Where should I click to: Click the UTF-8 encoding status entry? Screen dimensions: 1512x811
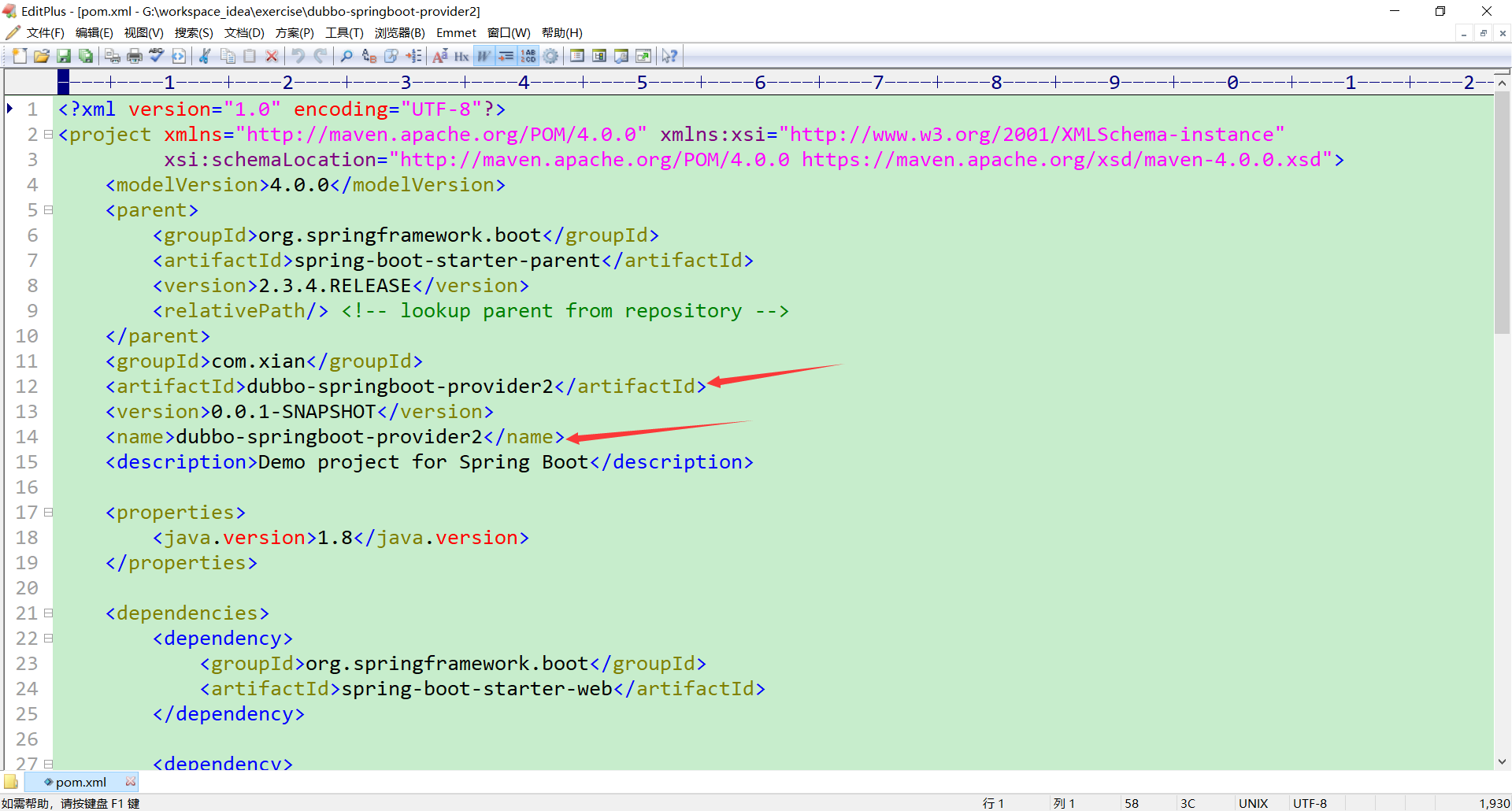point(1310,803)
